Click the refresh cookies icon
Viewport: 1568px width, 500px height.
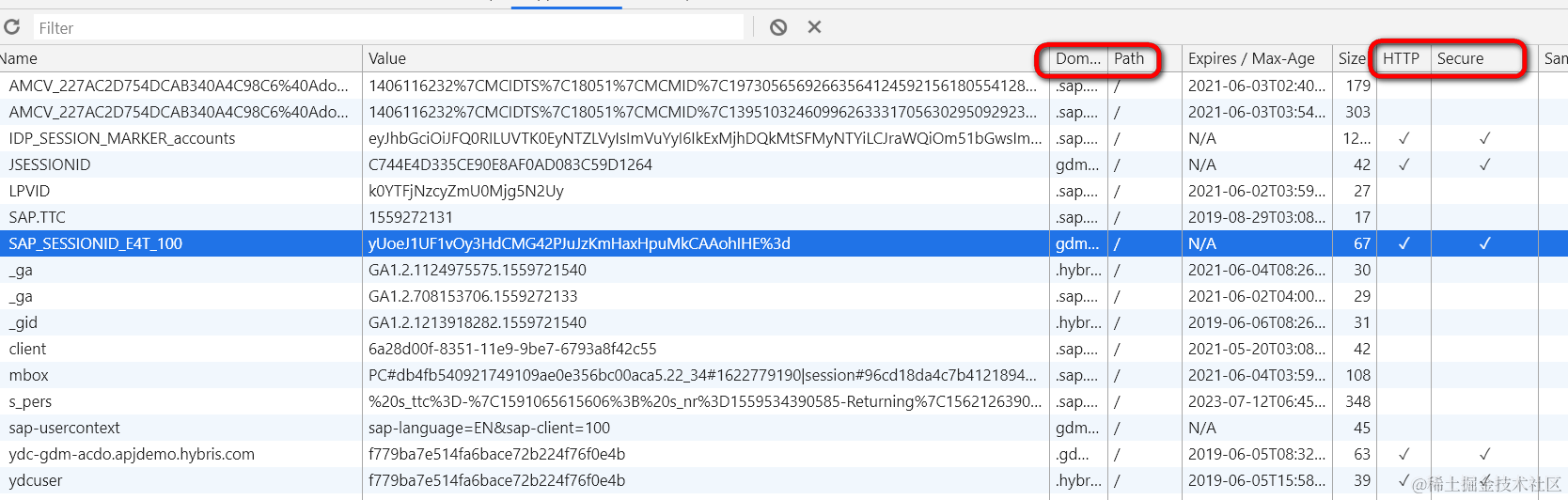point(11,27)
